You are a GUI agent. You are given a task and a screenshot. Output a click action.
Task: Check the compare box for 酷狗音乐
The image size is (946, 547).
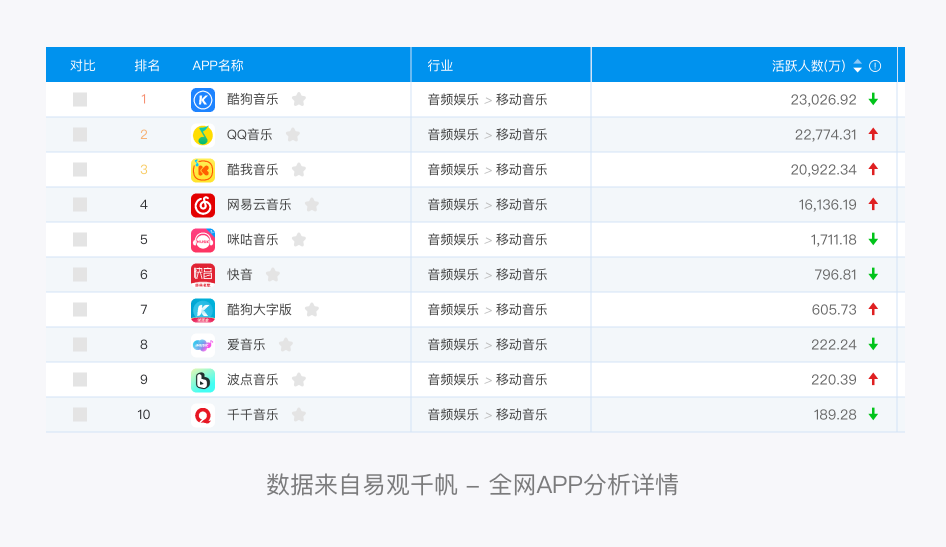[80, 100]
